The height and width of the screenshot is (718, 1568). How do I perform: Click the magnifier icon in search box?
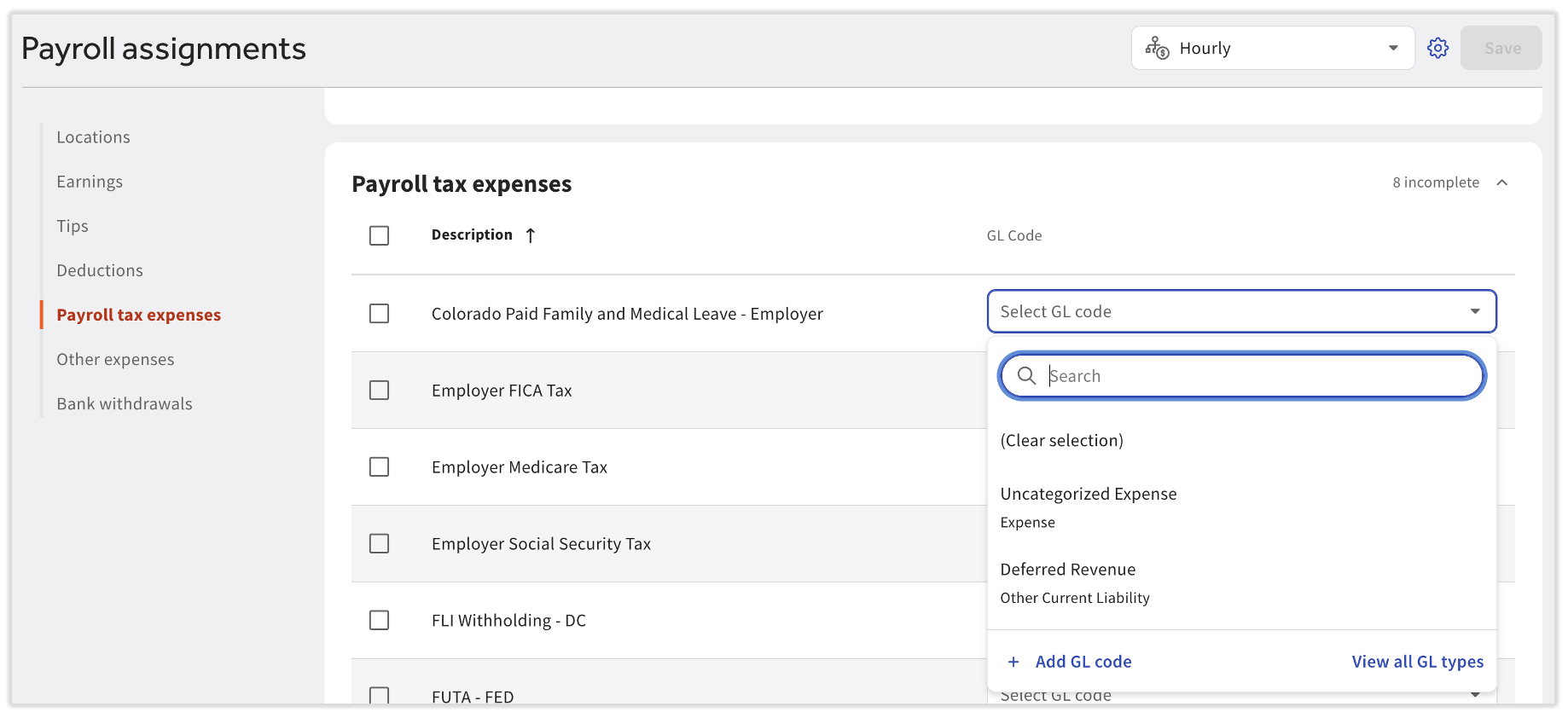(x=1026, y=376)
